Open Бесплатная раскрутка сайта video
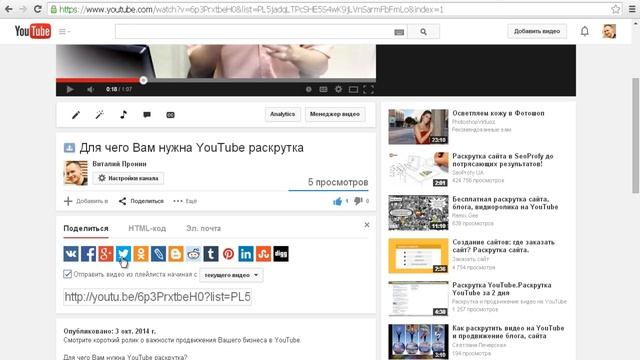This screenshot has height=360, width=640. tap(505, 203)
